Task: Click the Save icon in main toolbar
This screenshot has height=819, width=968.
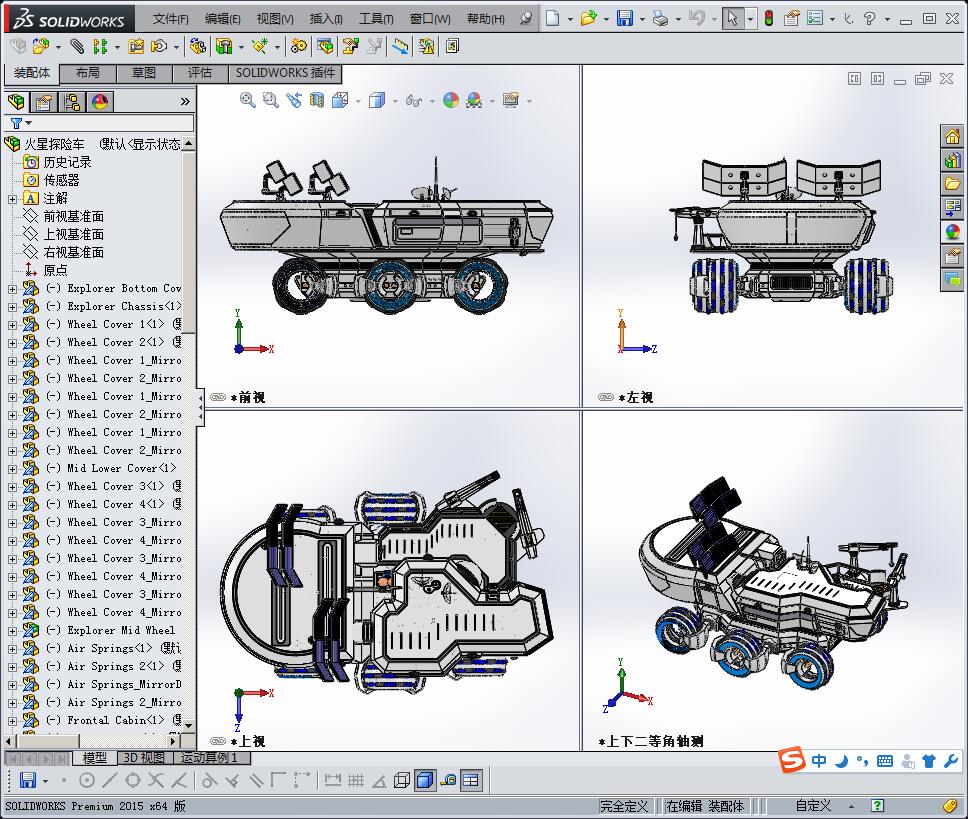Action: point(625,19)
